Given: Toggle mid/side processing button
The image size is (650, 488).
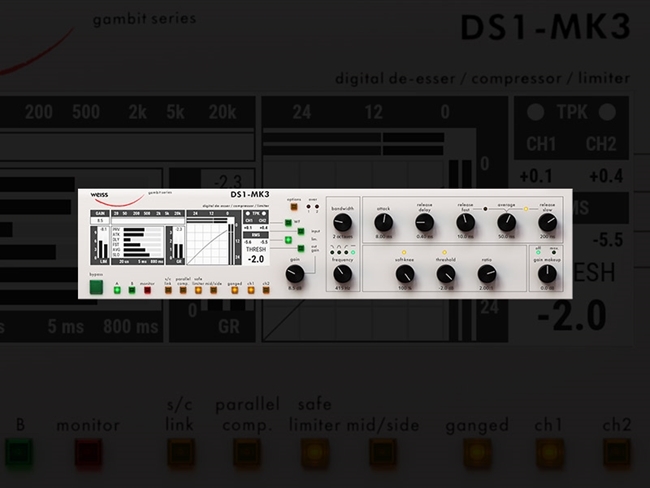Looking at the screenshot, I should [213, 291].
